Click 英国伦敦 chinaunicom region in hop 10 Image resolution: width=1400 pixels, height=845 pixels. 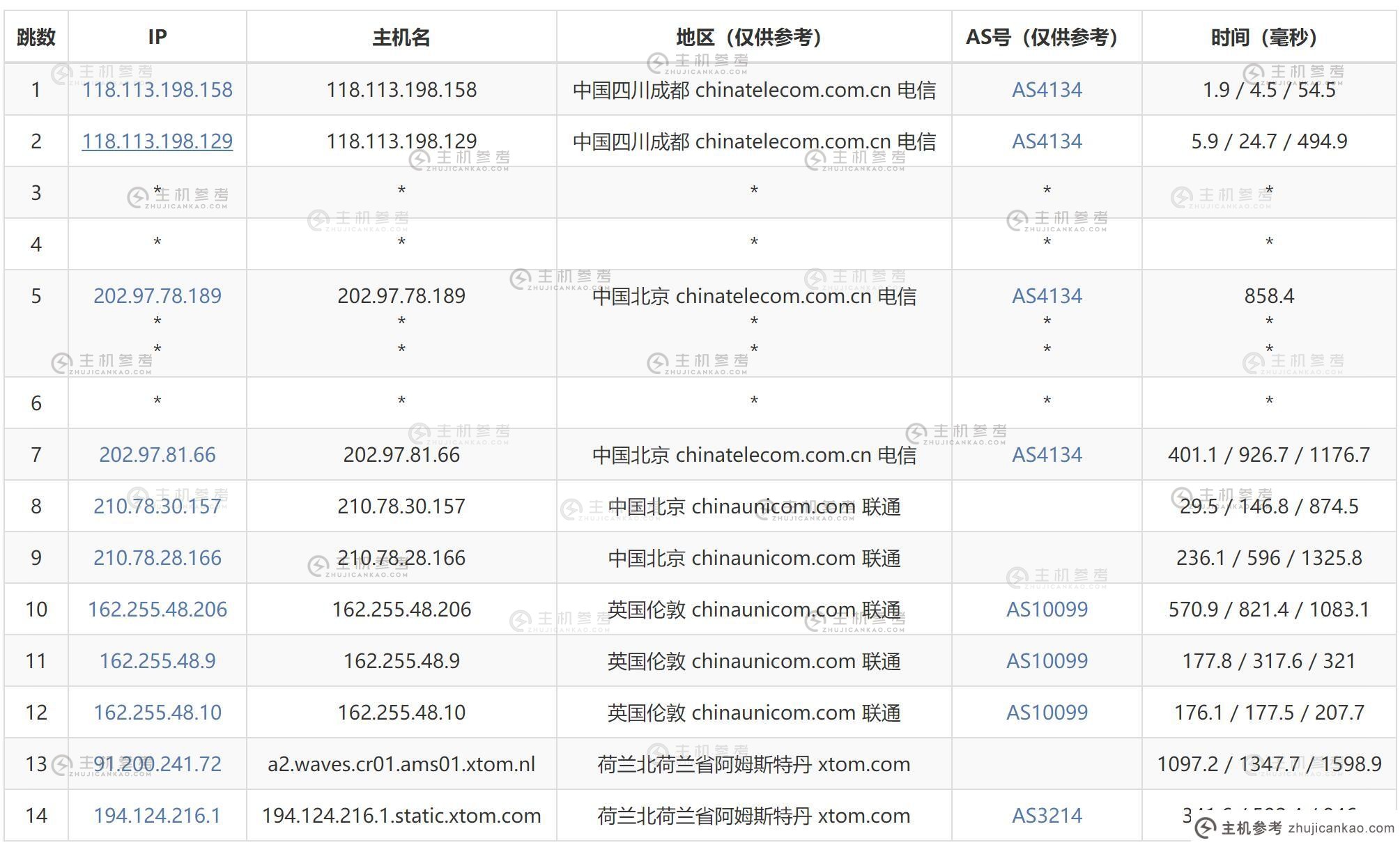pos(754,610)
